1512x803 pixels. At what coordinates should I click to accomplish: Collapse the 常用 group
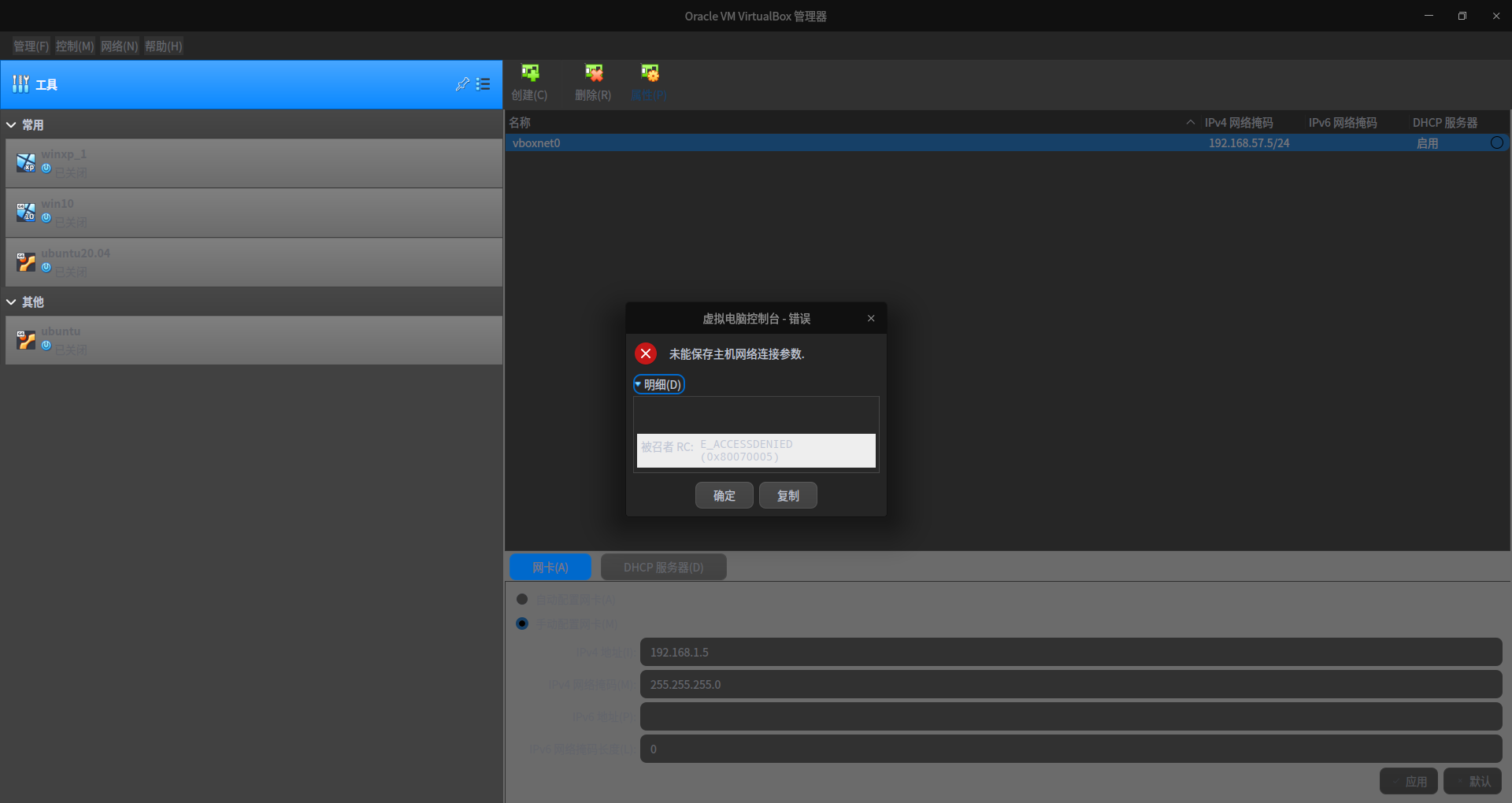(11, 124)
